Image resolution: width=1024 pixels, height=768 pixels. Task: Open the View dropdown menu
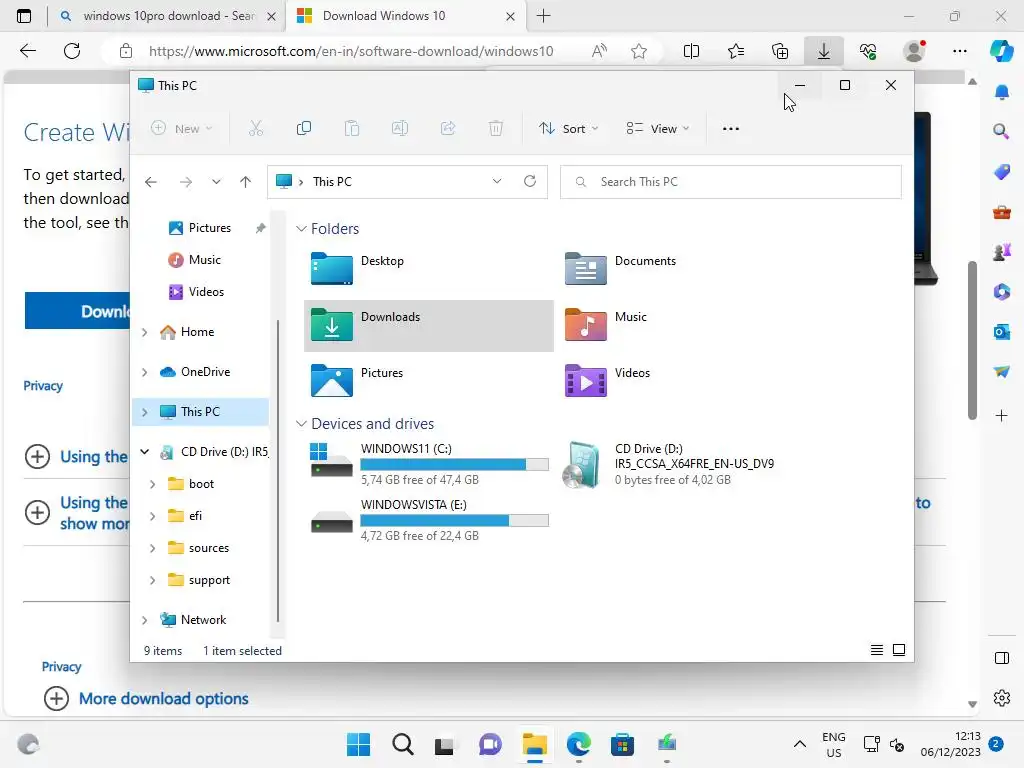[x=658, y=129]
